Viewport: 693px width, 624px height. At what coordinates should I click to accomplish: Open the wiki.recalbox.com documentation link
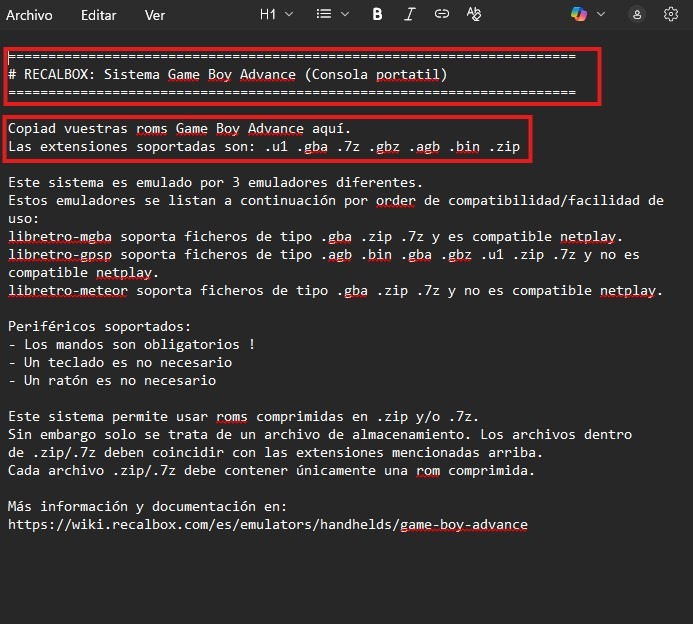(x=267, y=524)
